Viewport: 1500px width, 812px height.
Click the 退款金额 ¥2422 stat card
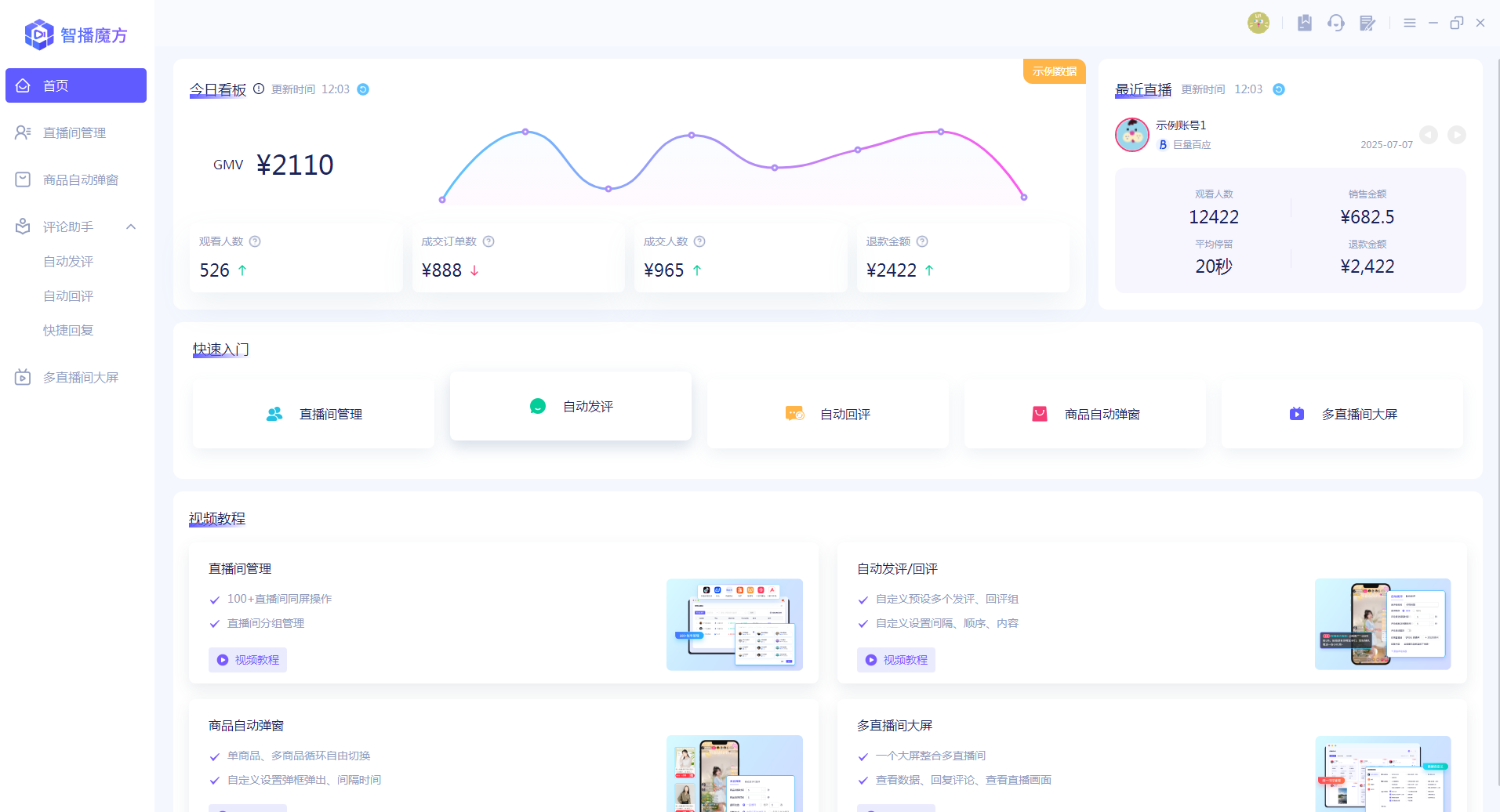click(x=963, y=258)
